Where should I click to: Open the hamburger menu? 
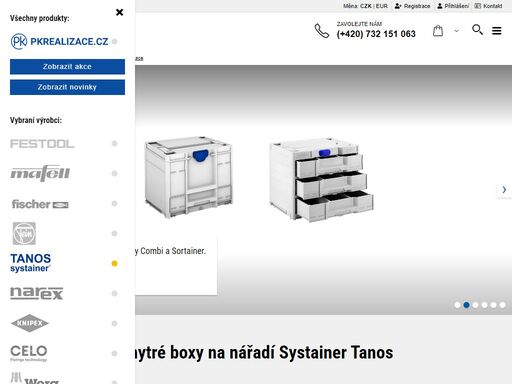(x=497, y=31)
